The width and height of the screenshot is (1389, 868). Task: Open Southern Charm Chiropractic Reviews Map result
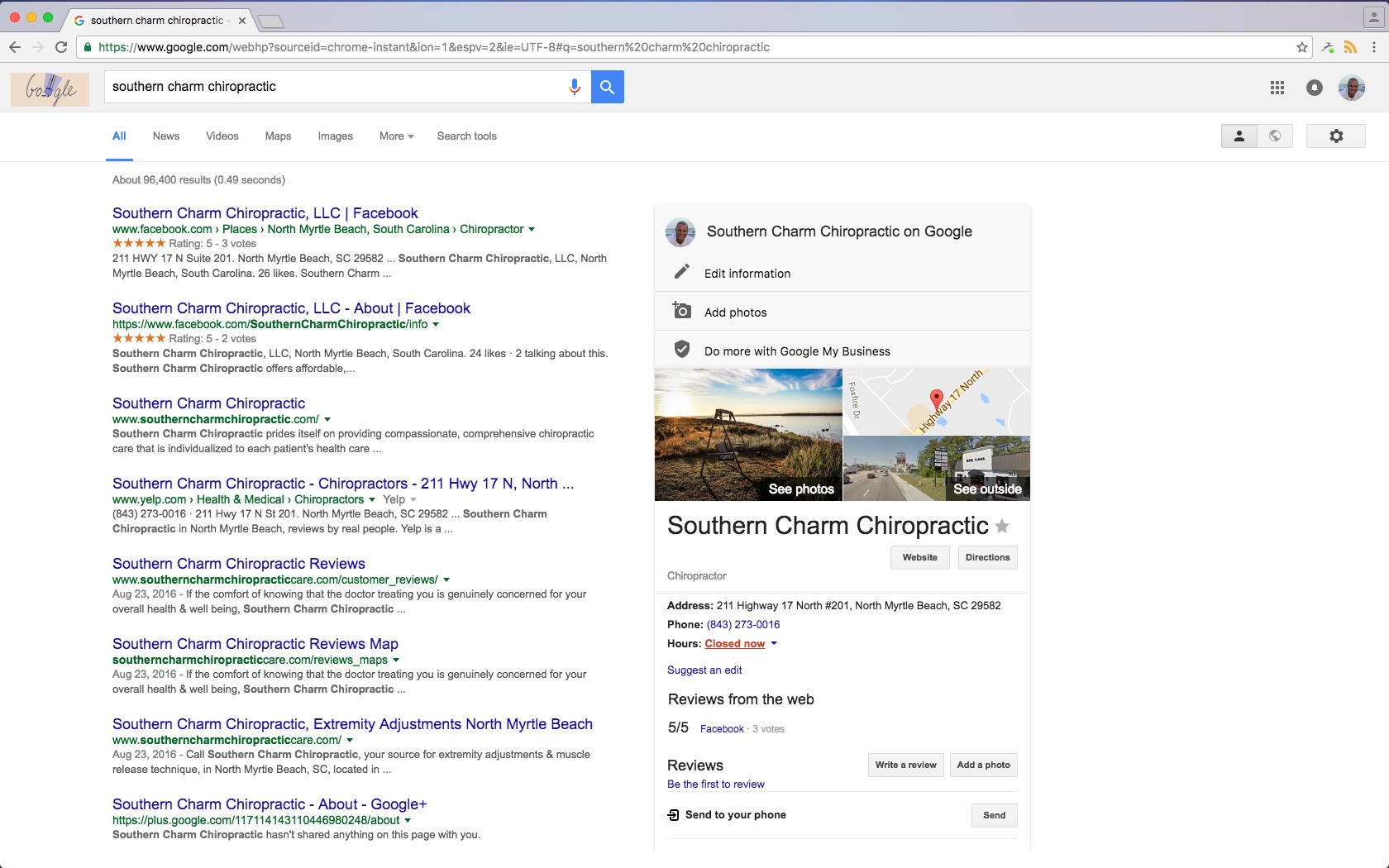[x=255, y=644]
